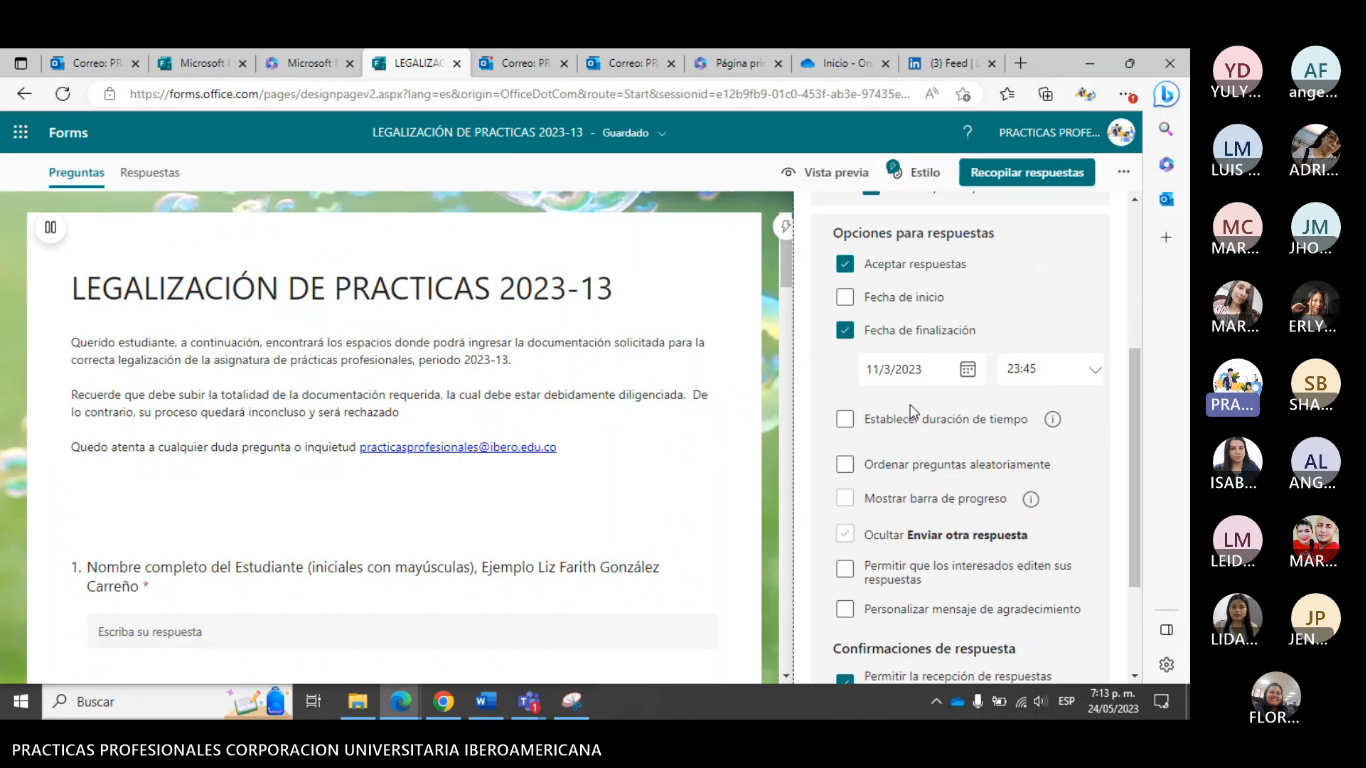Open Google Chrome from the taskbar
Screen dimensions: 1366x768
pyautogui.click(x=443, y=701)
